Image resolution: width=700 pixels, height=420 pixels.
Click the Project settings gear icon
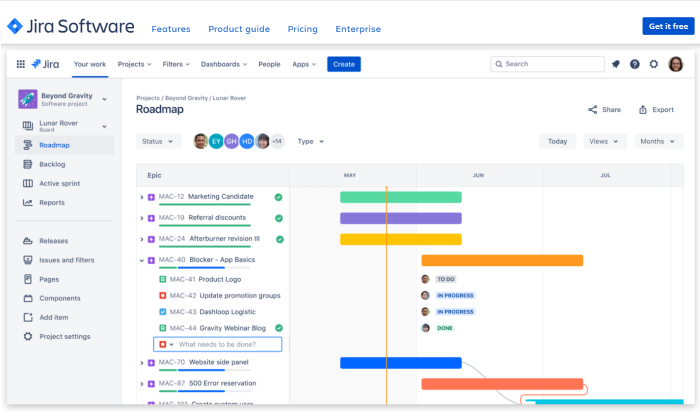(28, 337)
